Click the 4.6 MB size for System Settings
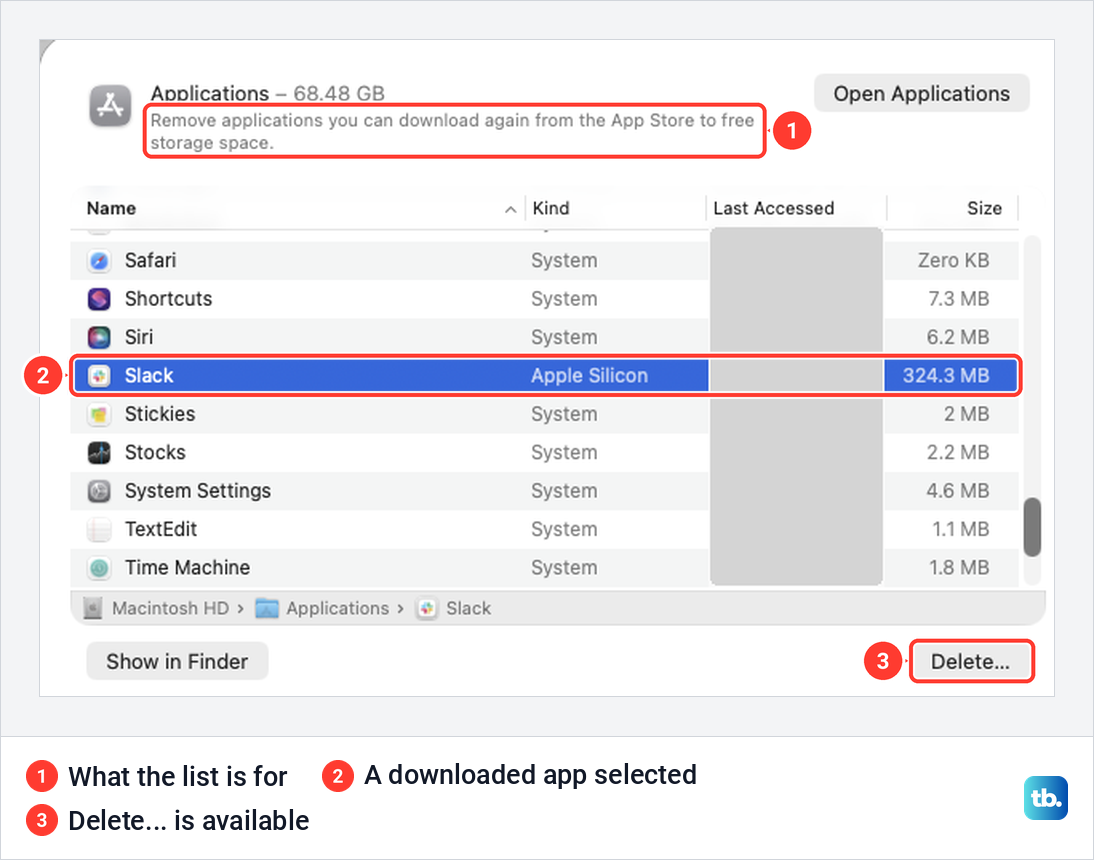 click(958, 491)
